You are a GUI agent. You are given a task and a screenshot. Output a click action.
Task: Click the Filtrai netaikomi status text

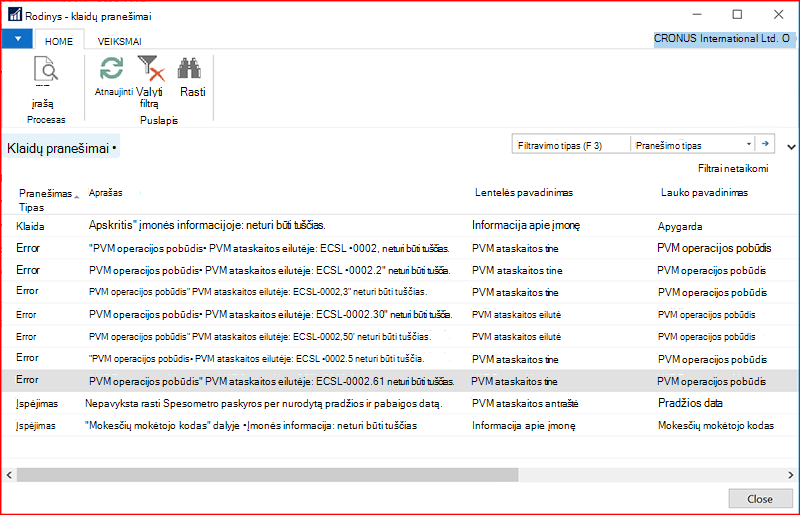733,168
